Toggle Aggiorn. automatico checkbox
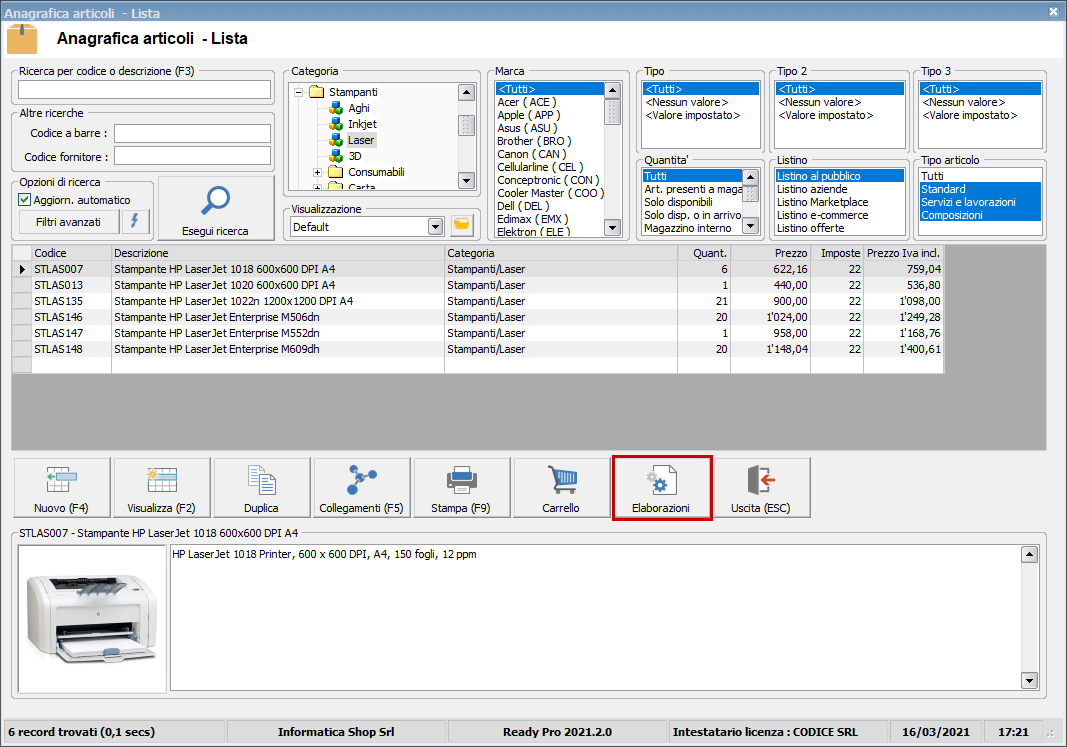Image resolution: width=1067 pixels, height=747 pixels. (24, 199)
